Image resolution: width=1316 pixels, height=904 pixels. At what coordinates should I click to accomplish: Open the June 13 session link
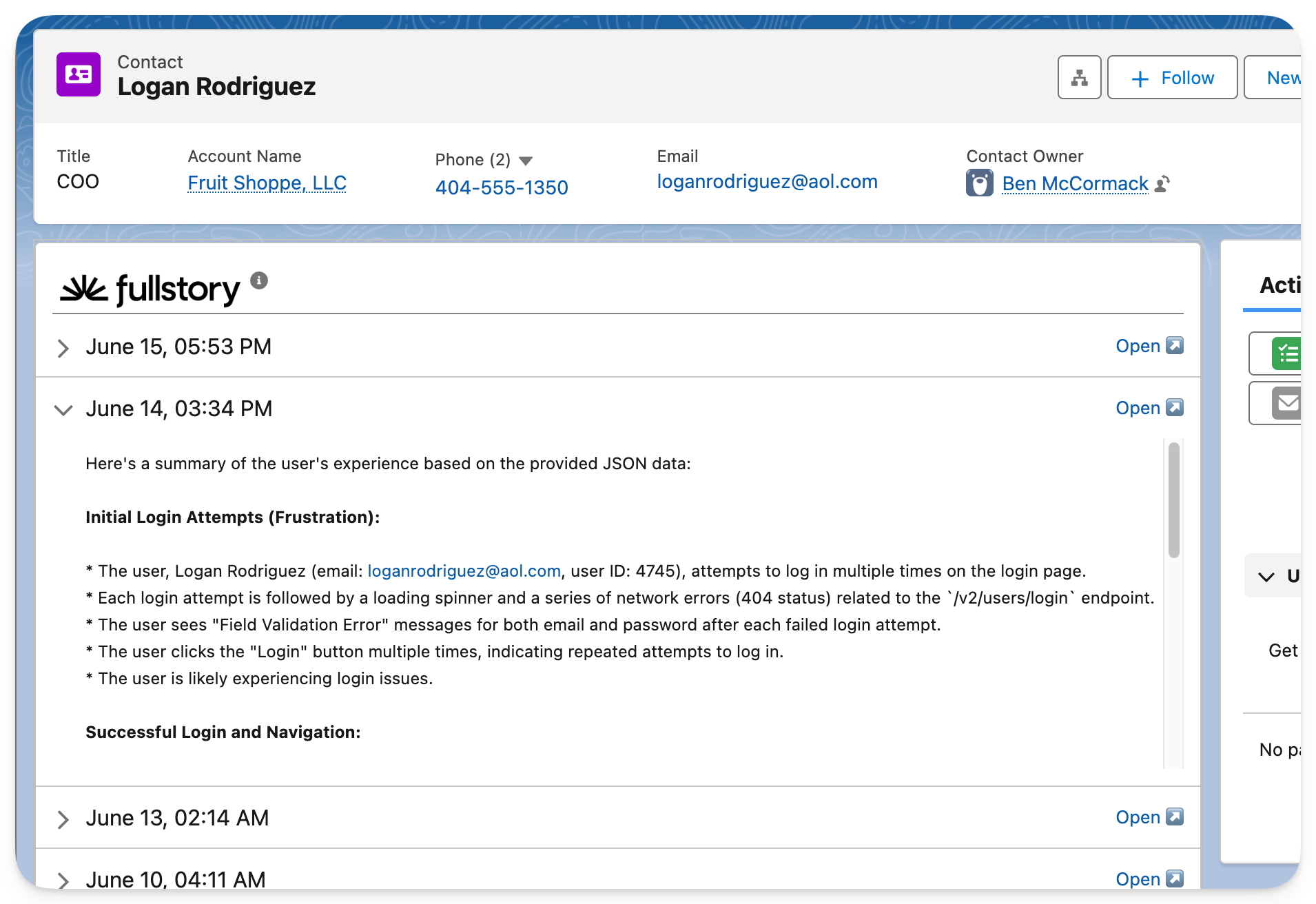pyautogui.click(x=1138, y=817)
